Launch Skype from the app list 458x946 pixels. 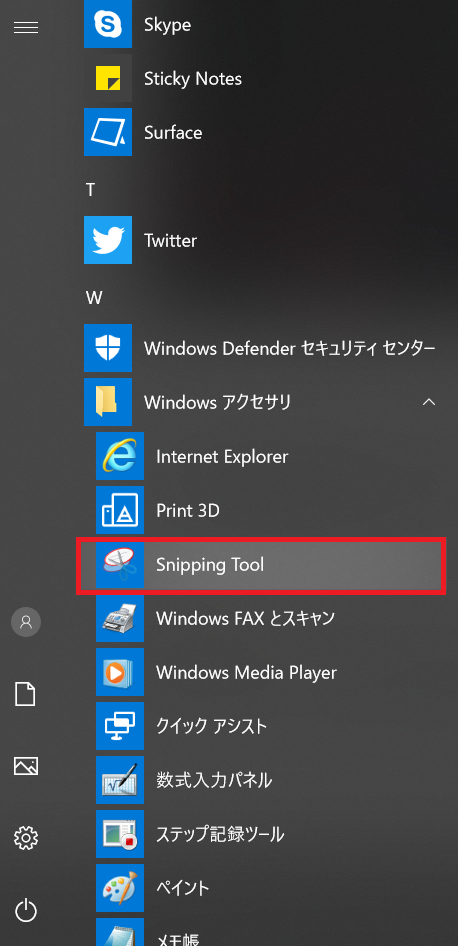(x=167, y=25)
